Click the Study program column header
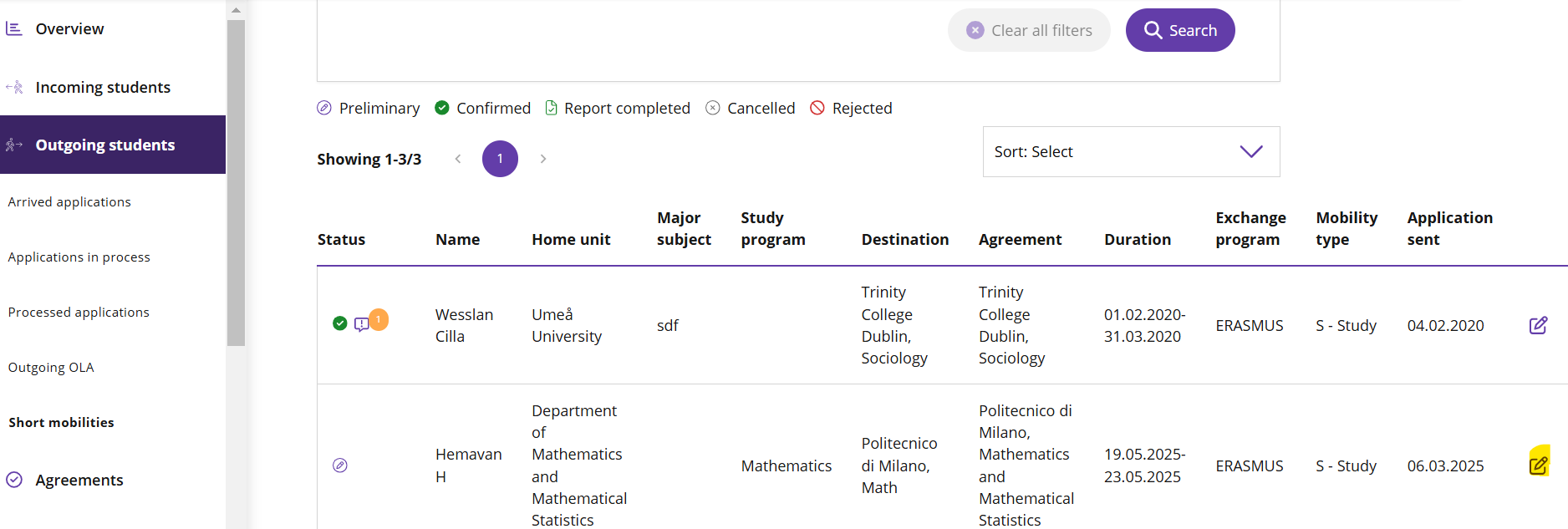Screen dimensions: 1568x529 [x=773, y=229]
